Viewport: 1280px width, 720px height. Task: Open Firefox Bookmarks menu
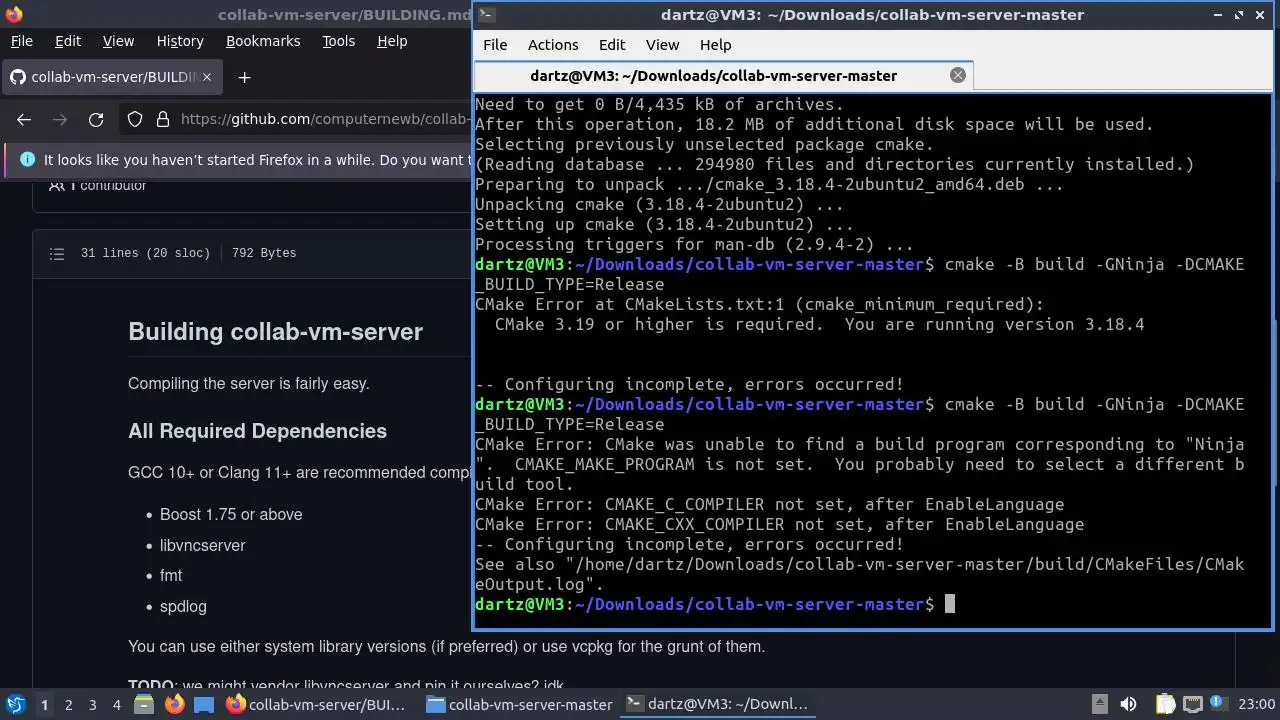[x=263, y=41]
